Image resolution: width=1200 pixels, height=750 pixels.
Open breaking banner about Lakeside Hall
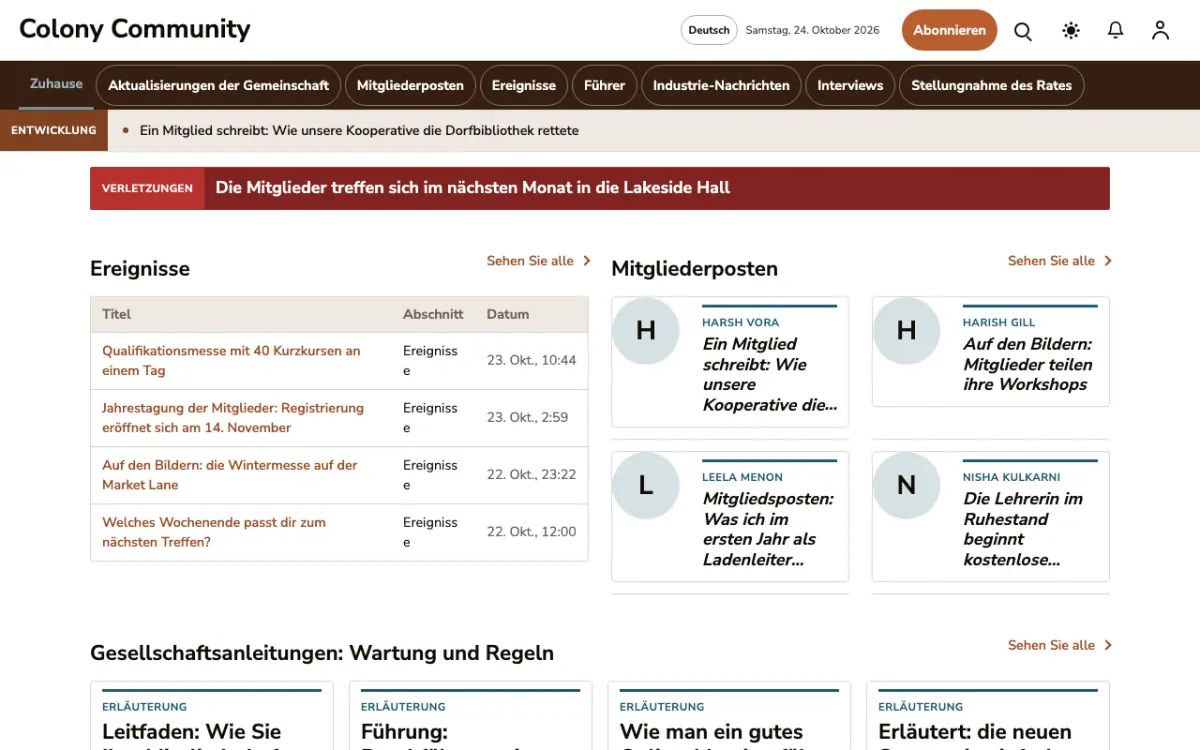click(473, 187)
